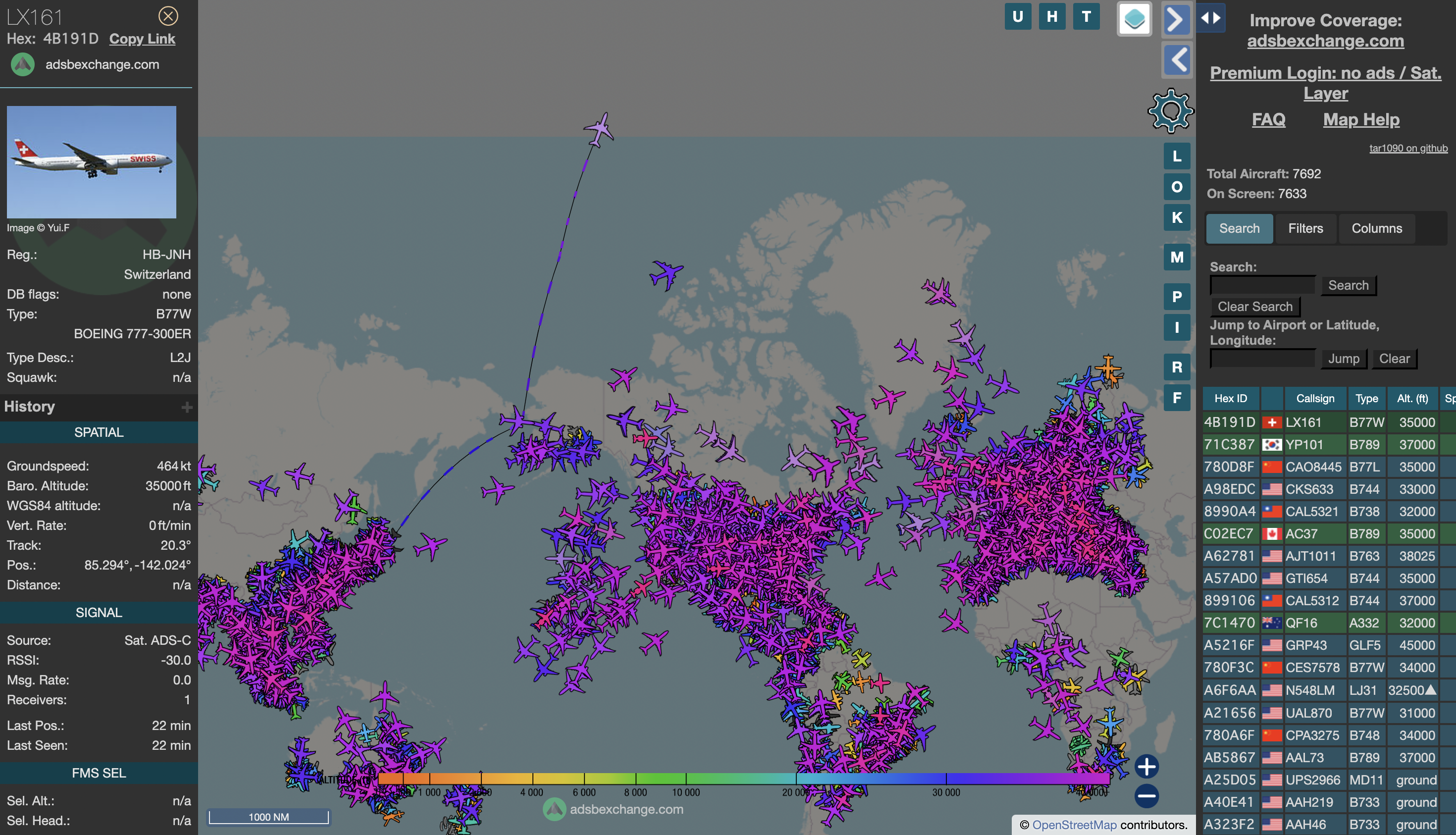
Task: Click the R map button
Action: 1177,367
